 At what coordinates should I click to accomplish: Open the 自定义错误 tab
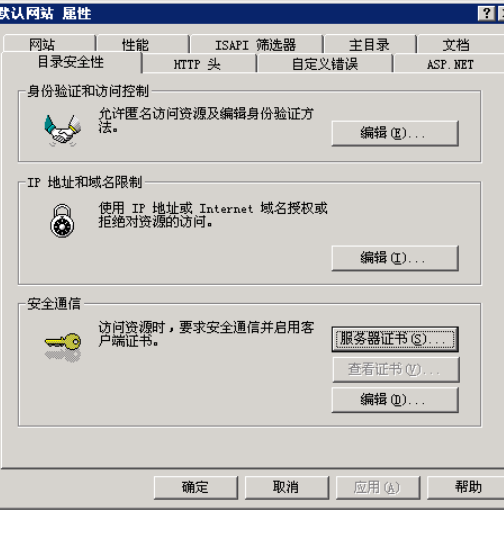point(325,64)
